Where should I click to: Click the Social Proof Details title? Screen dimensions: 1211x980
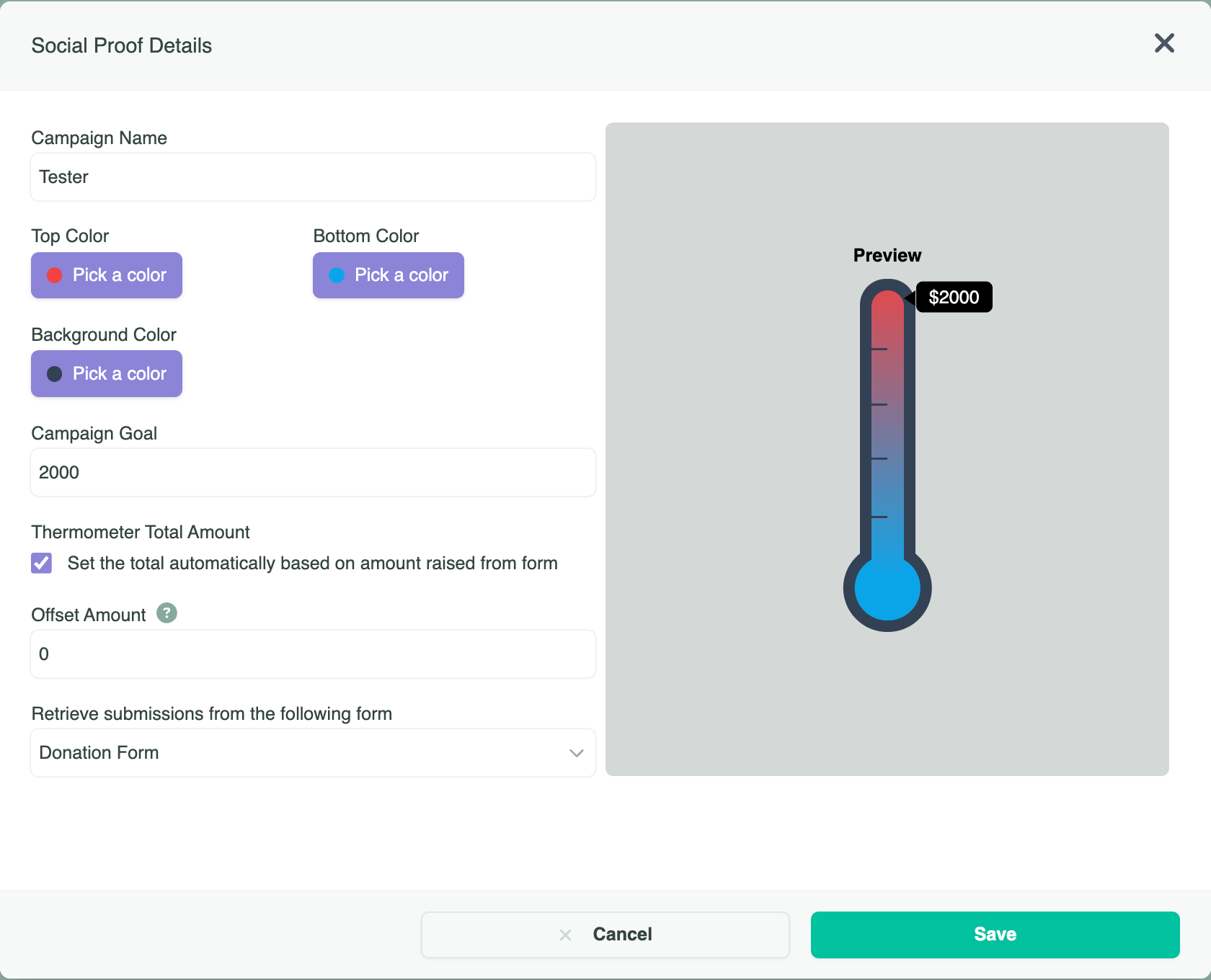coord(122,46)
